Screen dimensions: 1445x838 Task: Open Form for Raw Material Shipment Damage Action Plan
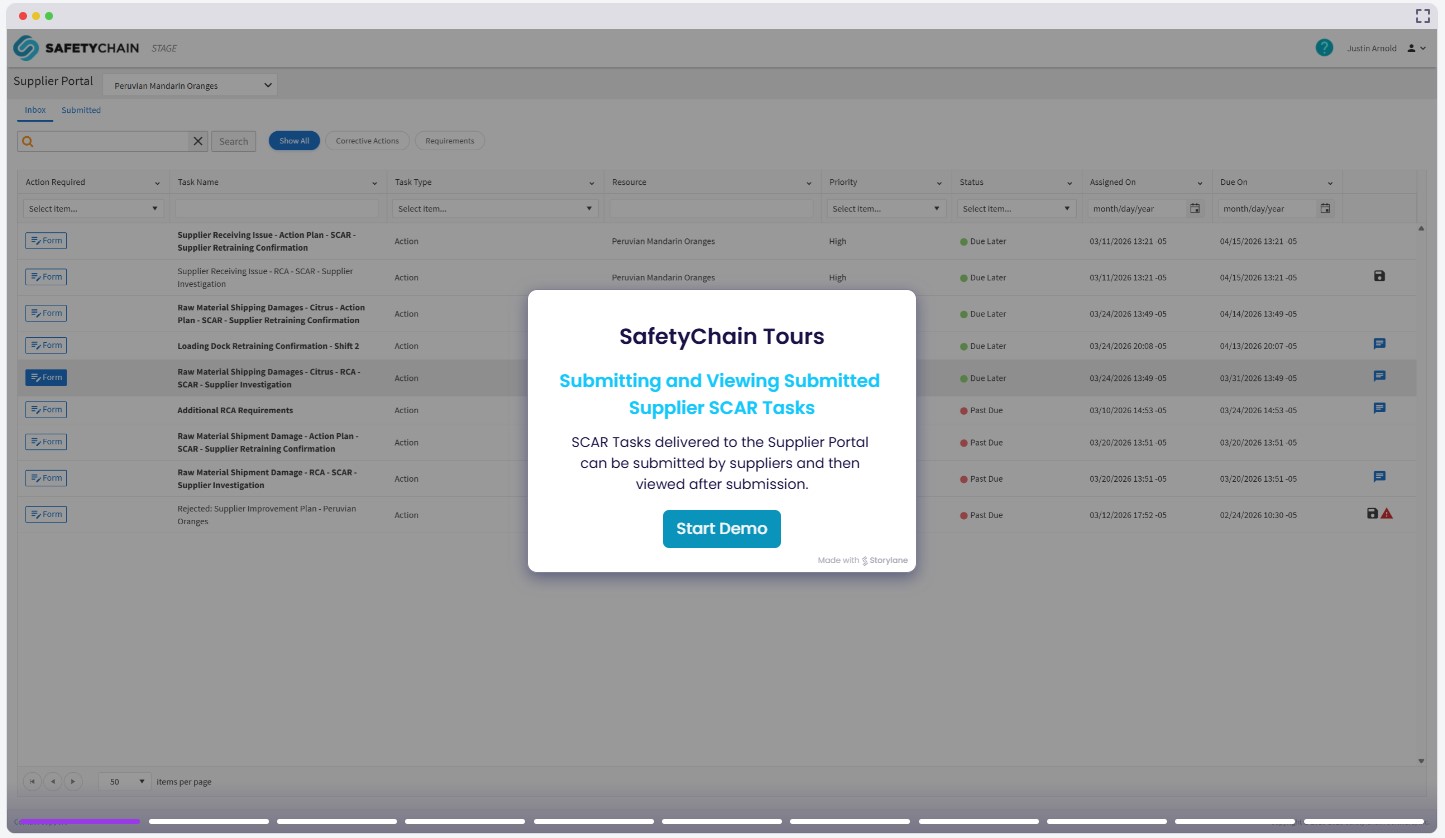(46, 441)
